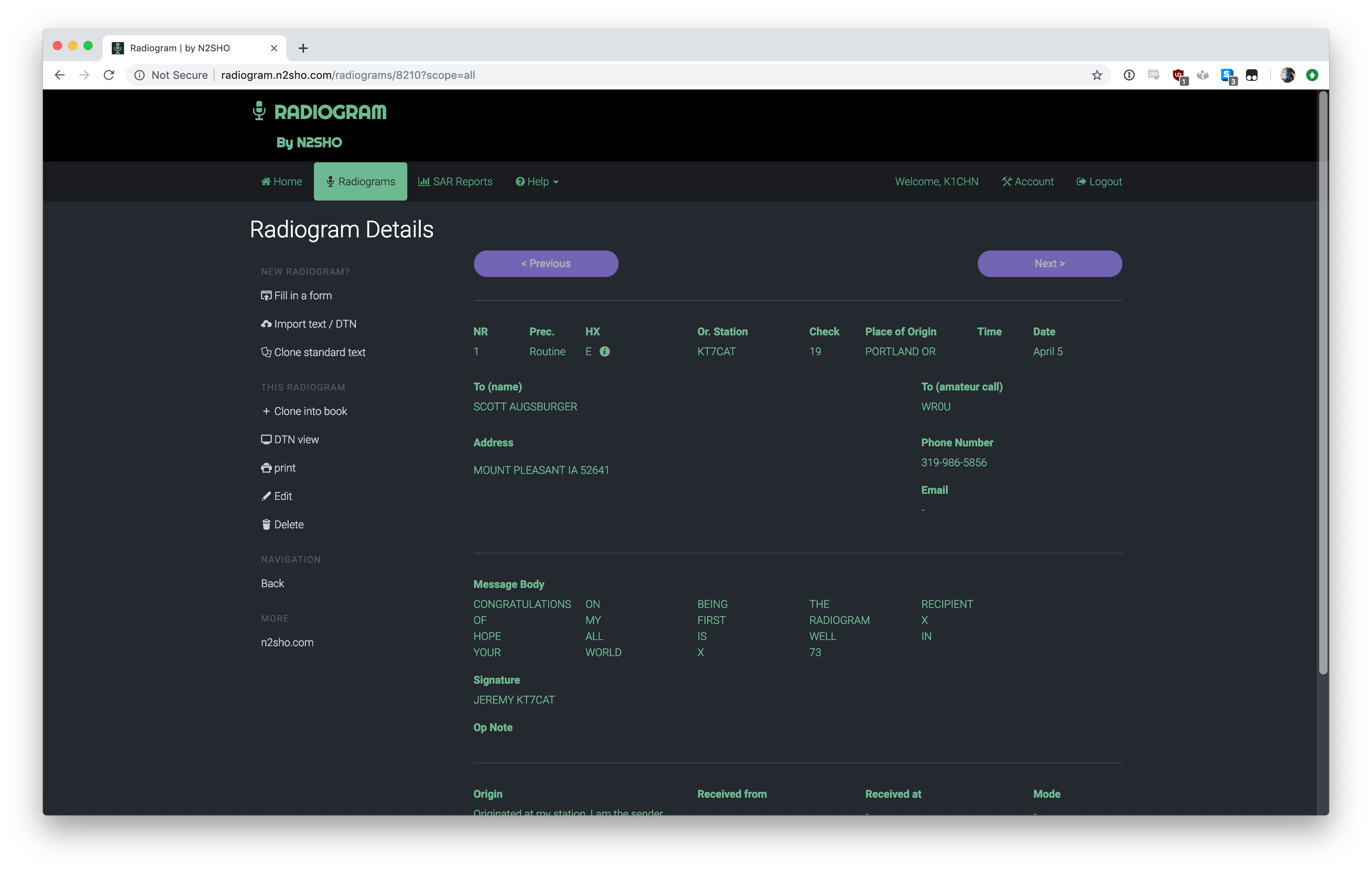Click the Not Secure site info icon

(x=140, y=75)
